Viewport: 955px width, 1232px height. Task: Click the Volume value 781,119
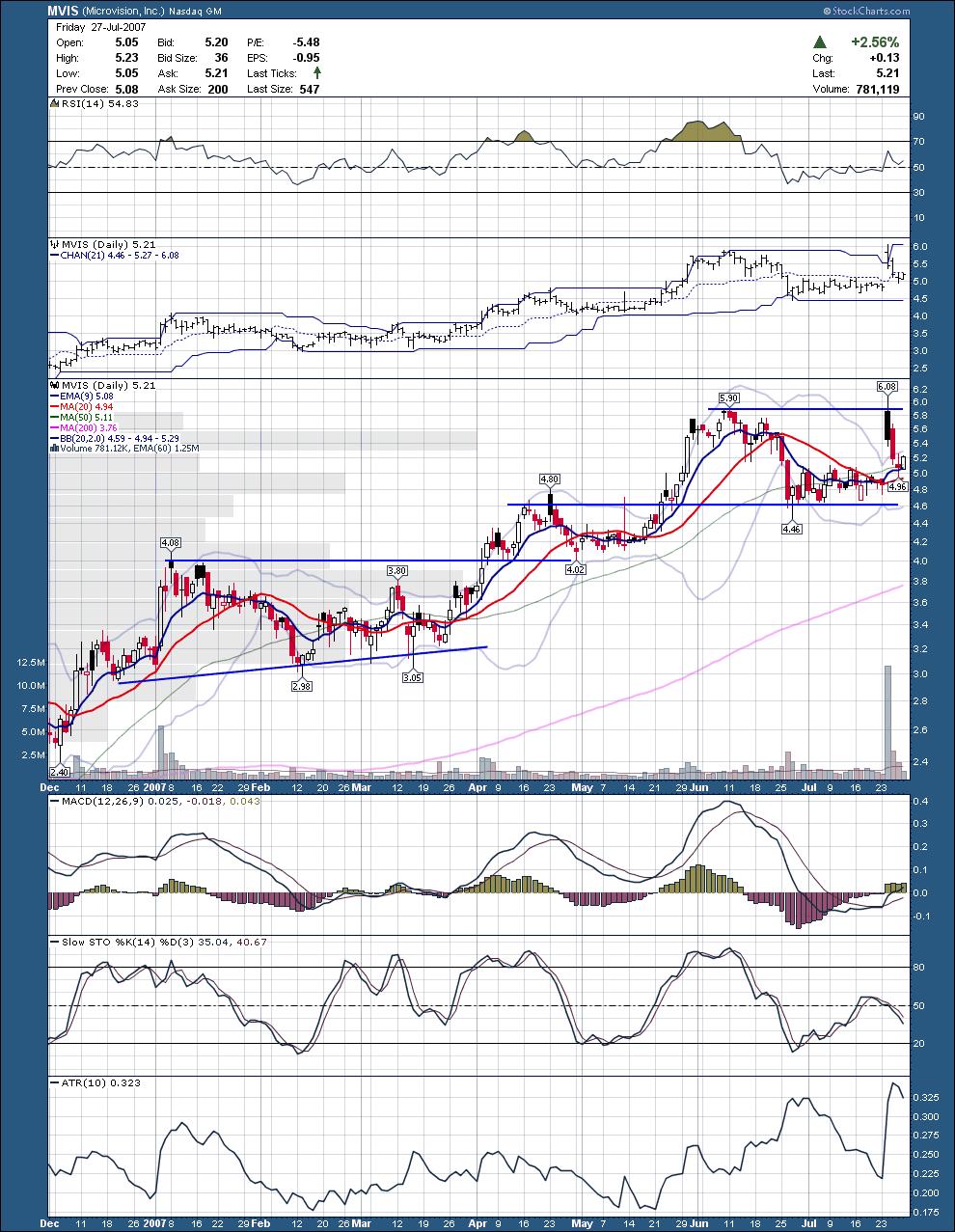tap(876, 89)
